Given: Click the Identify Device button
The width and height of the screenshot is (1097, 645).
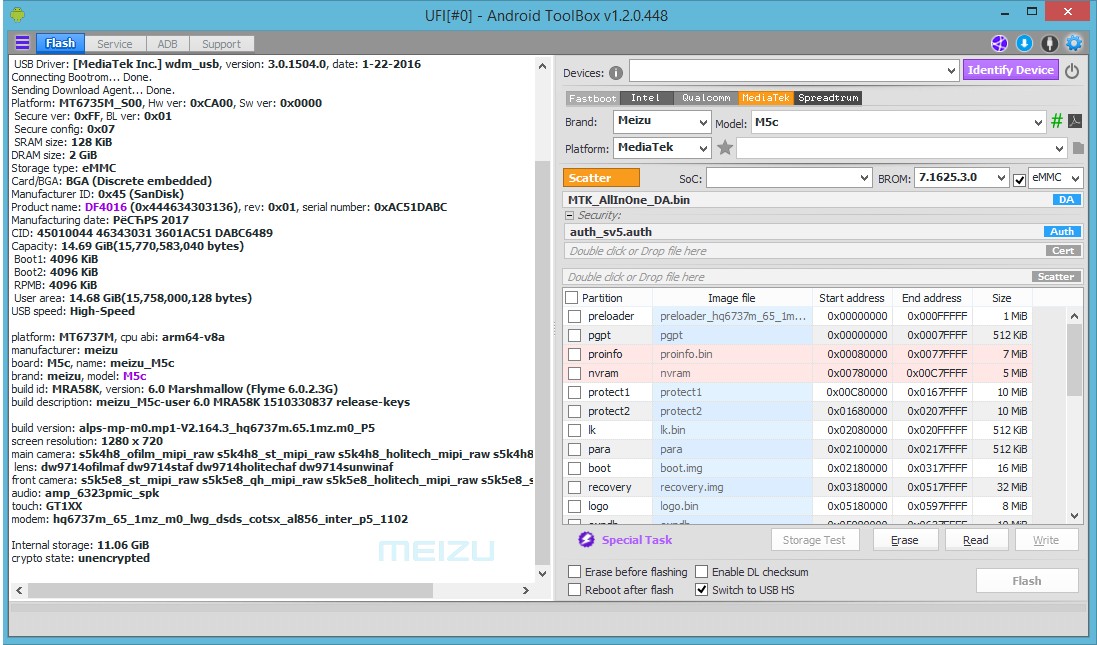Looking at the screenshot, I should 1010,70.
